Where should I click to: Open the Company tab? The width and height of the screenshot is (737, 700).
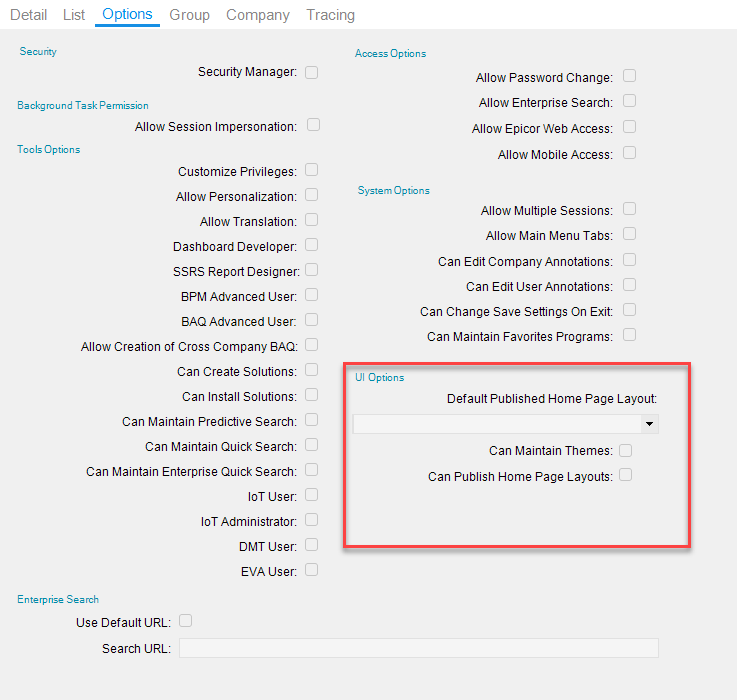(258, 15)
